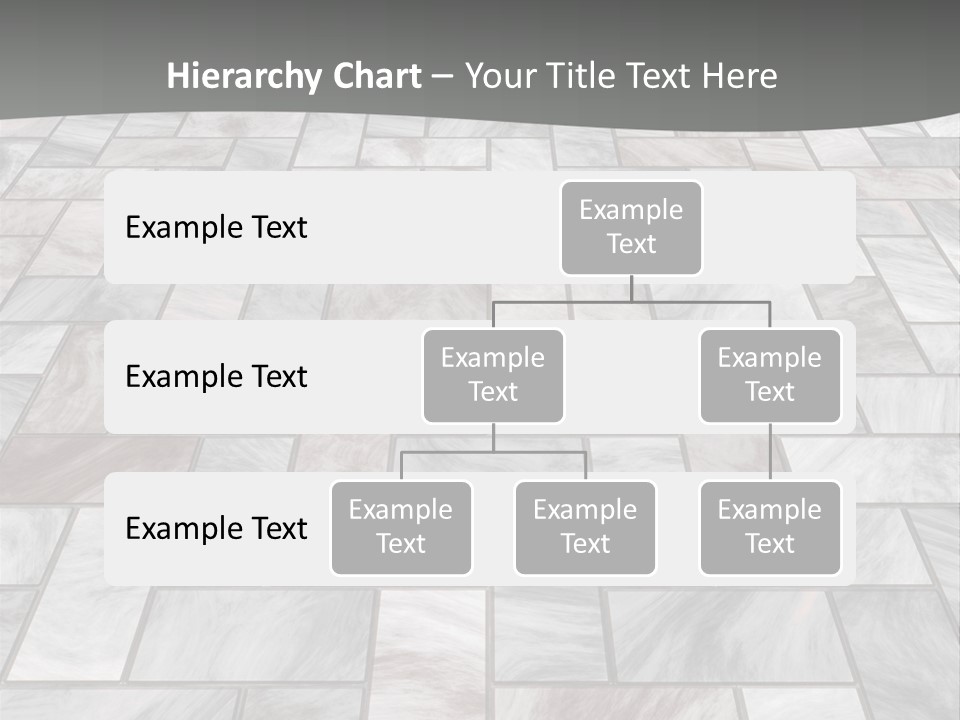Screen dimensions: 960x720
Task: Select the left second-level Example Text box
Action: (x=493, y=375)
